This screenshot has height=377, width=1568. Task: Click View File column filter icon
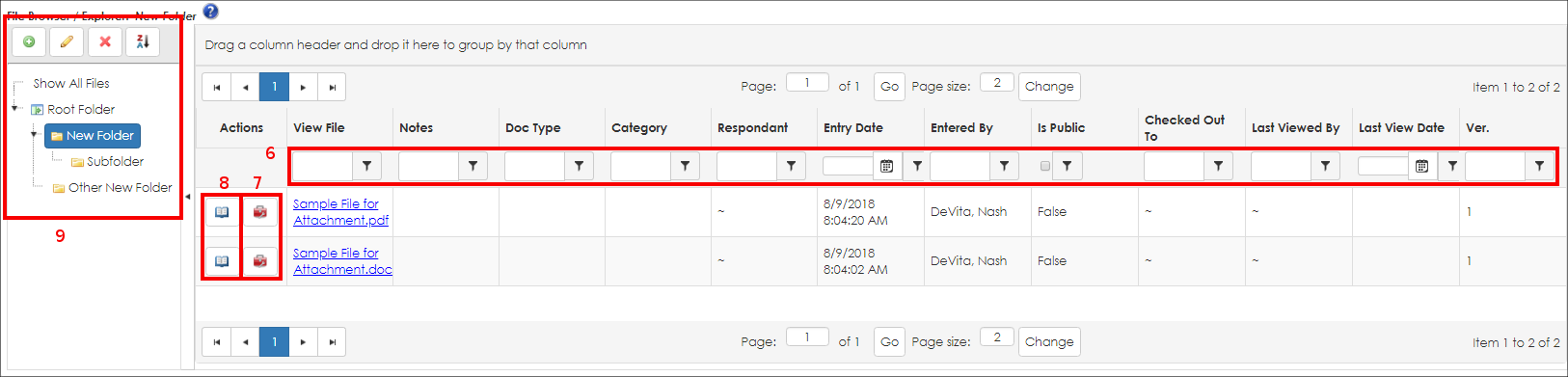[x=366, y=166]
